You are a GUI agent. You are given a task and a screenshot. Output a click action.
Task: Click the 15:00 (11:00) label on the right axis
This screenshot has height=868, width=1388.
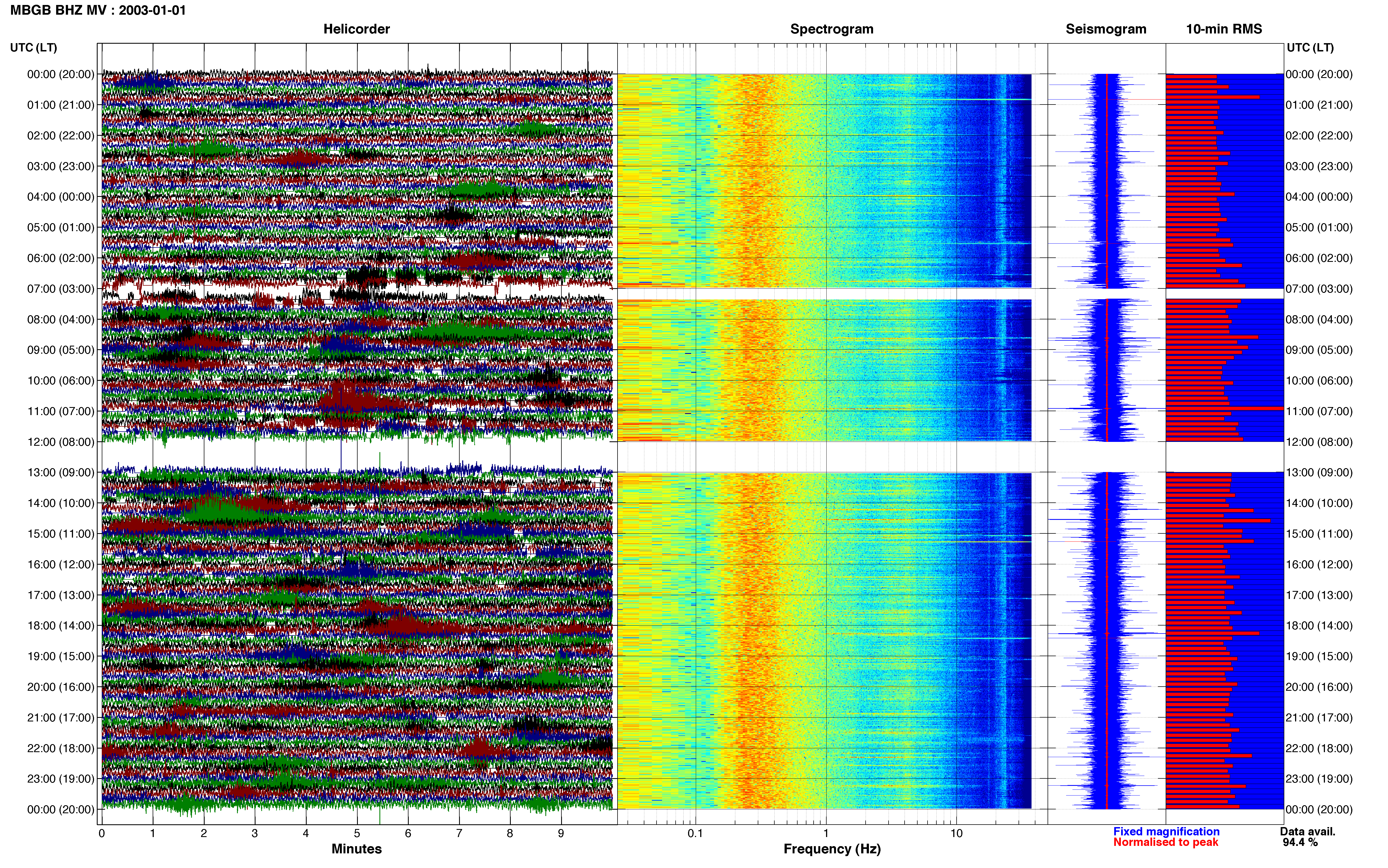pos(1319,534)
